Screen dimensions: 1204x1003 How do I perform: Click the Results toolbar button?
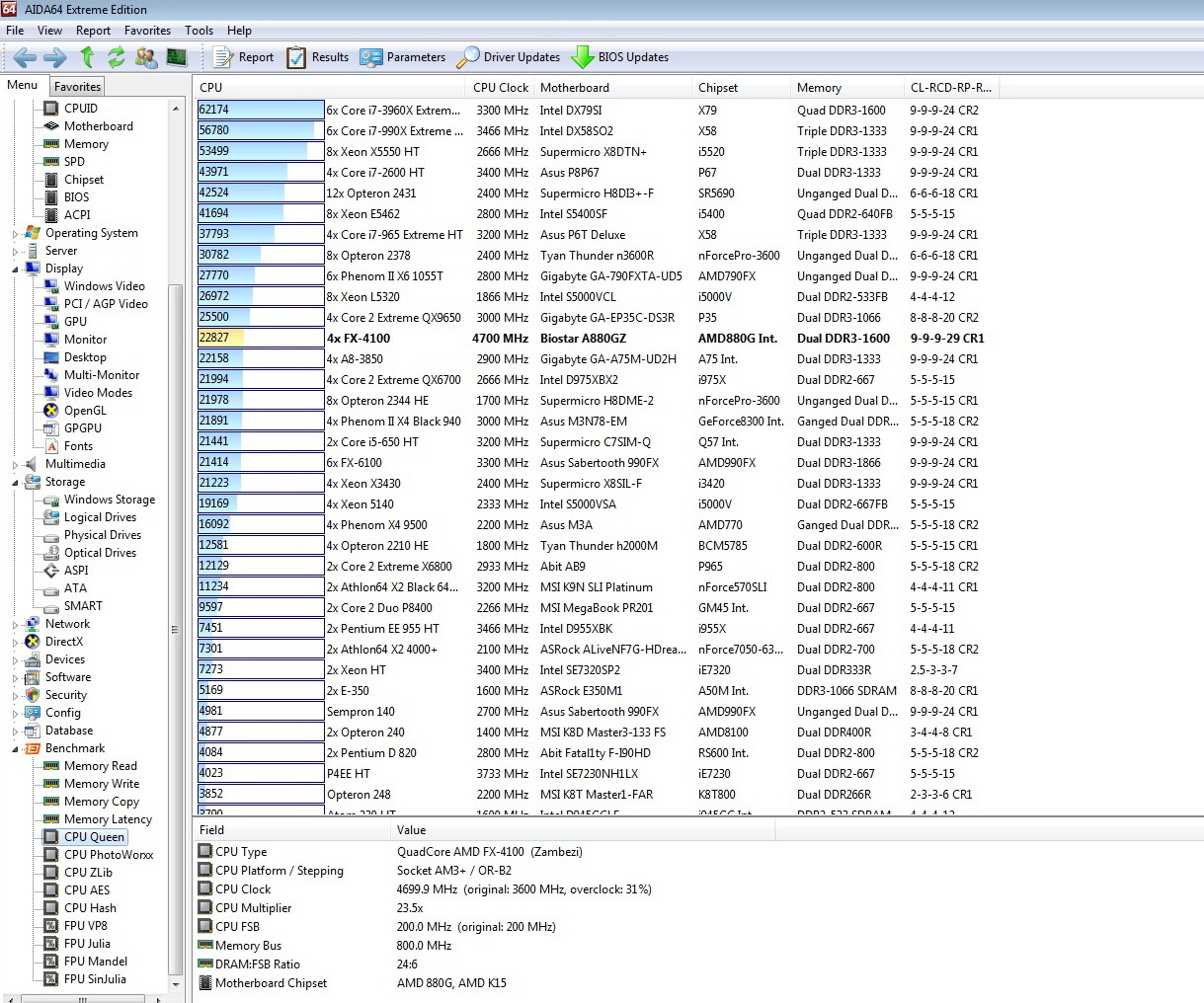318,57
